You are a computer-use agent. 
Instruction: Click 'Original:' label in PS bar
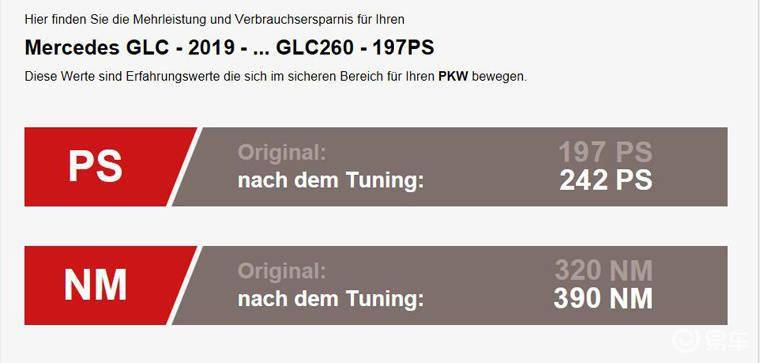click(x=282, y=153)
